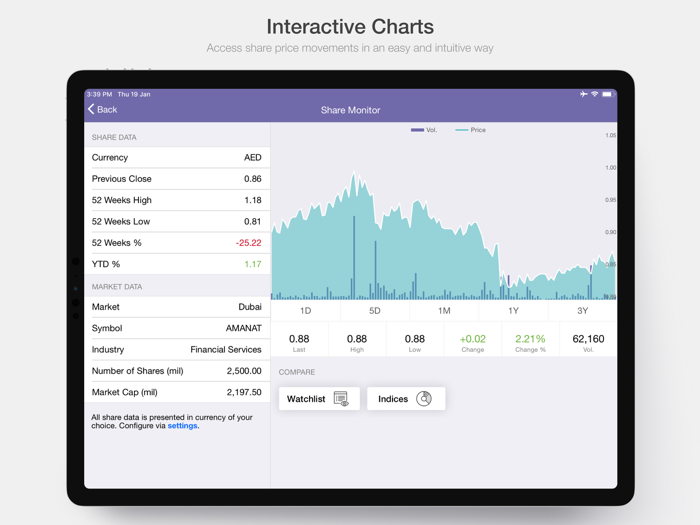
Task: Click the 2.21% Change % value
Action: tap(530, 339)
